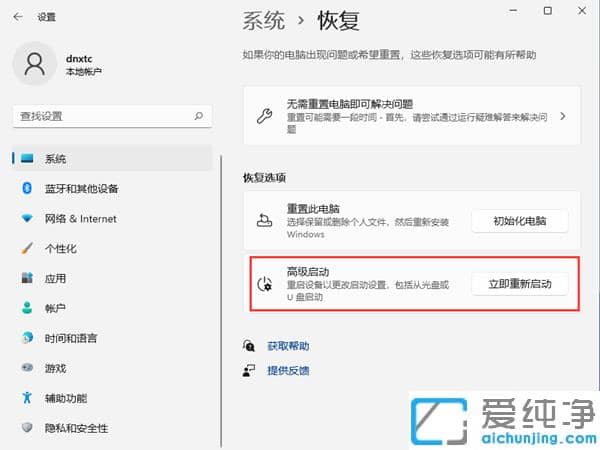
Task: Click the sidebar vertical scrollbar
Action: (221, 300)
